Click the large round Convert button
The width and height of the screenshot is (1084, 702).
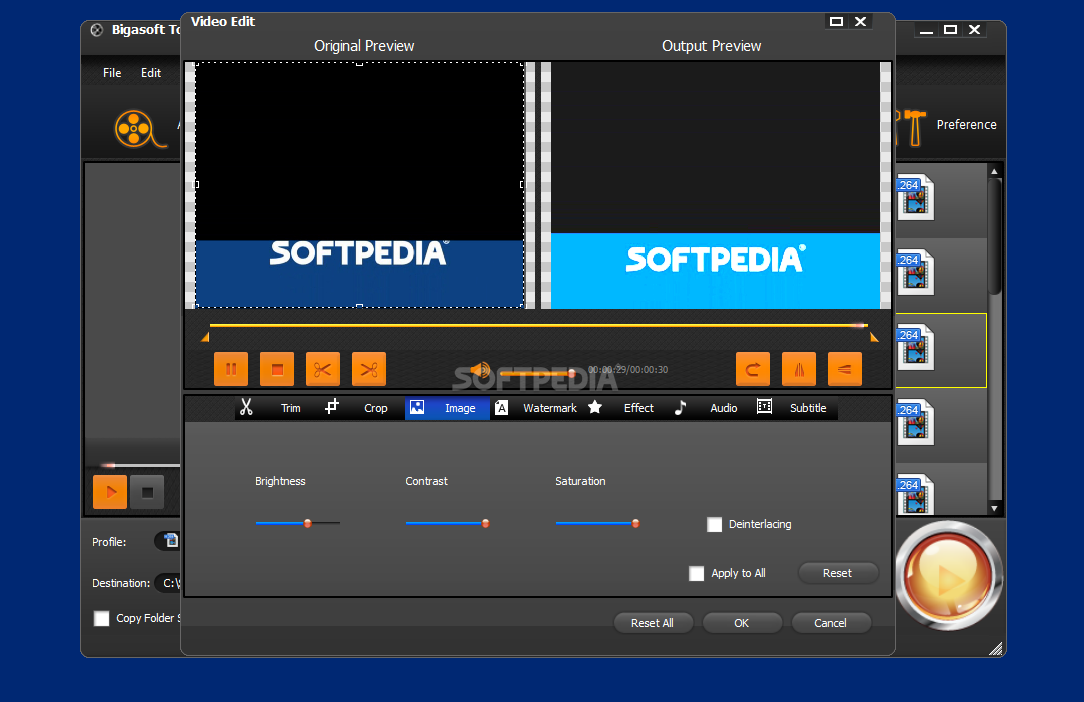(x=948, y=575)
